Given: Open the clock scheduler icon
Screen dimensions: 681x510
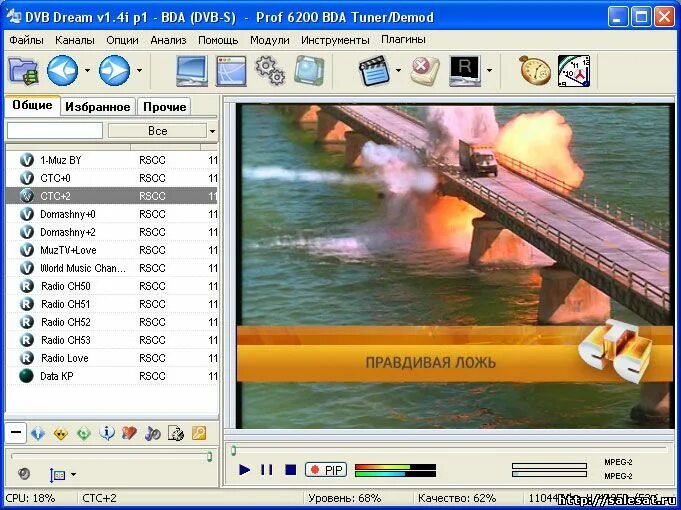Looking at the screenshot, I should pos(574,70).
